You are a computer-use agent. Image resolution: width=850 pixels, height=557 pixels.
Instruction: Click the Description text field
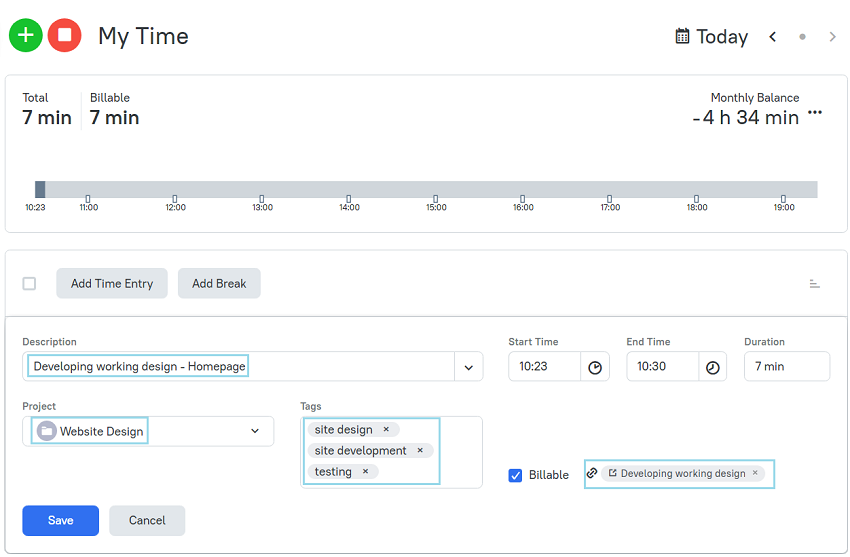pyautogui.click(x=239, y=367)
